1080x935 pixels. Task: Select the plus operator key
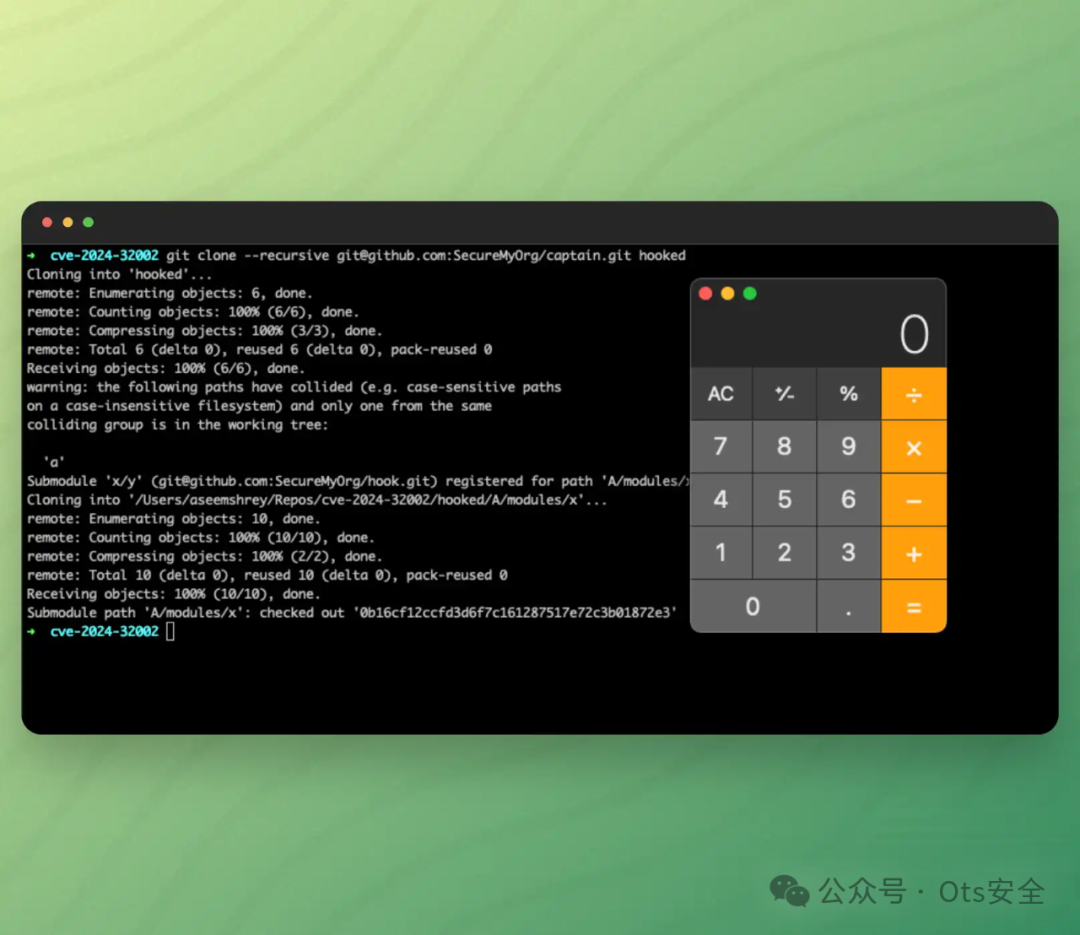point(914,553)
